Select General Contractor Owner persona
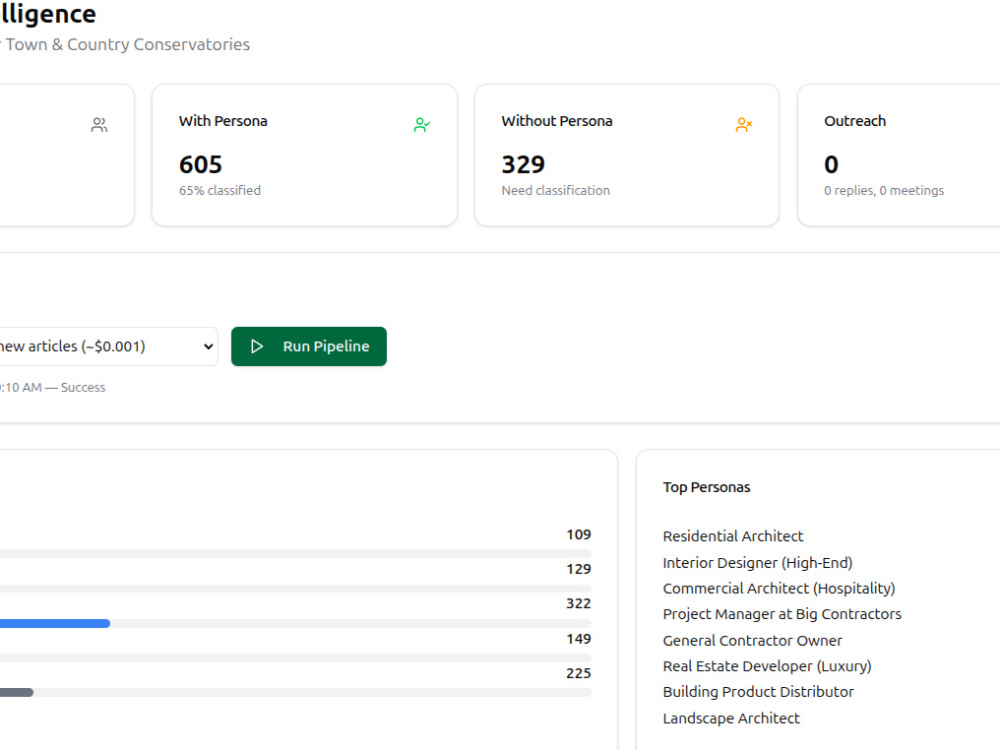 (753, 640)
